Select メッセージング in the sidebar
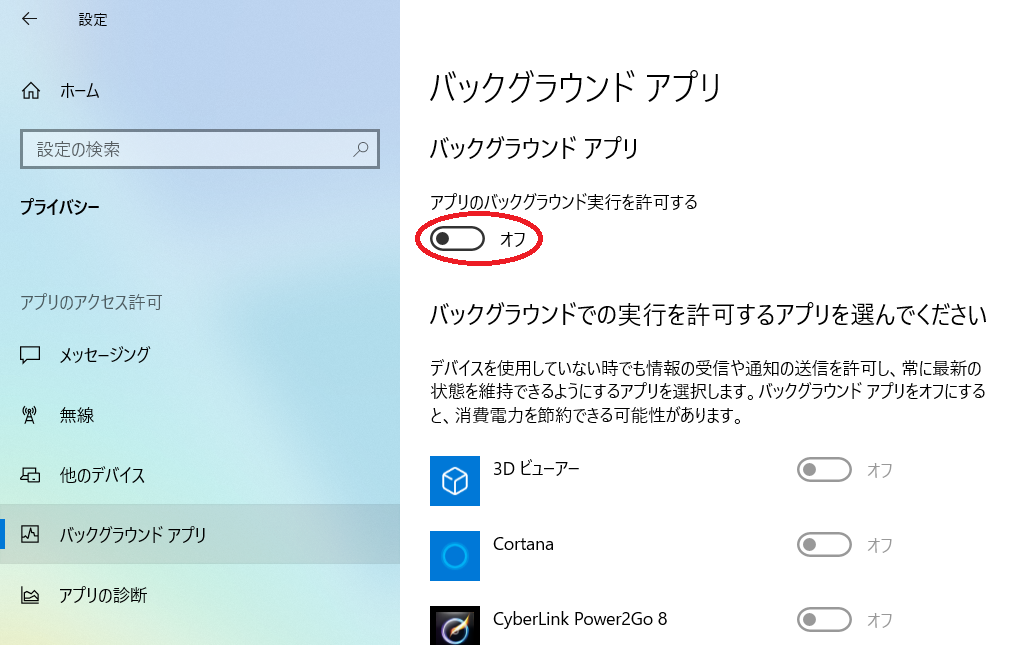This screenshot has width=1017, height=645. coord(200,354)
